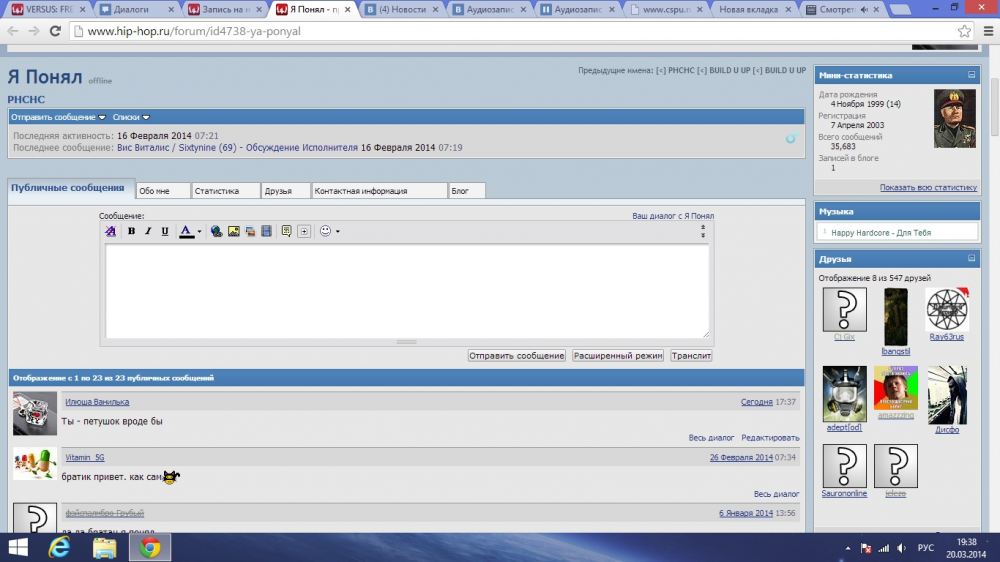Click Показать всю статистику link
Image resolution: width=1000 pixels, height=562 pixels.
(928, 188)
